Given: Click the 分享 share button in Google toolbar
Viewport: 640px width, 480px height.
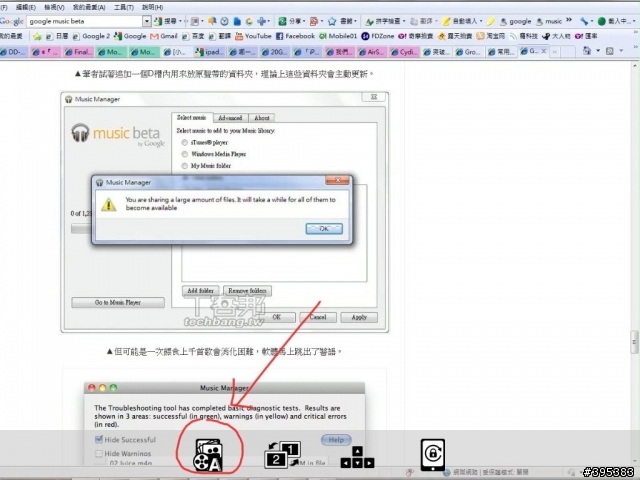Looking at the screenshot, I should click(x=289, y=21).
